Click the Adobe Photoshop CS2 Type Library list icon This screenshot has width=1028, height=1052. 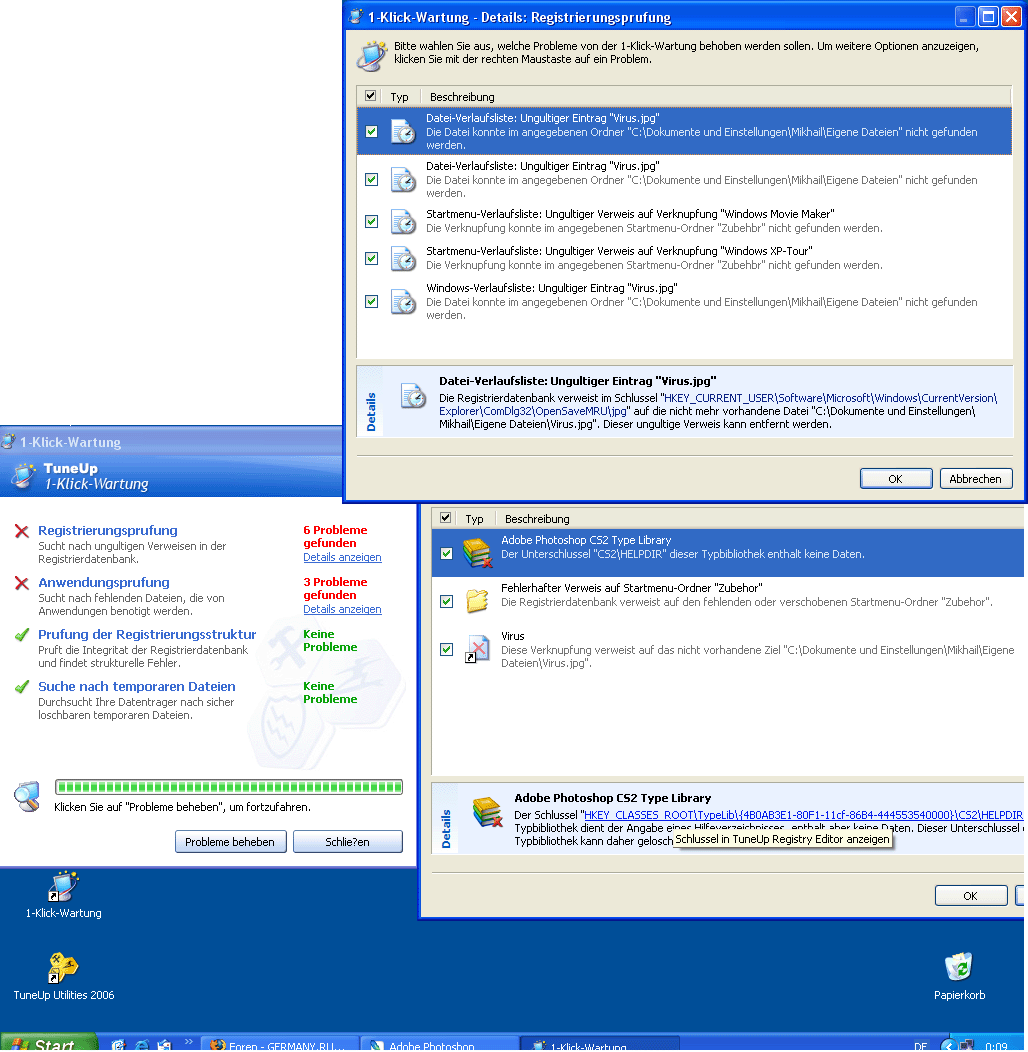[478, 553]
